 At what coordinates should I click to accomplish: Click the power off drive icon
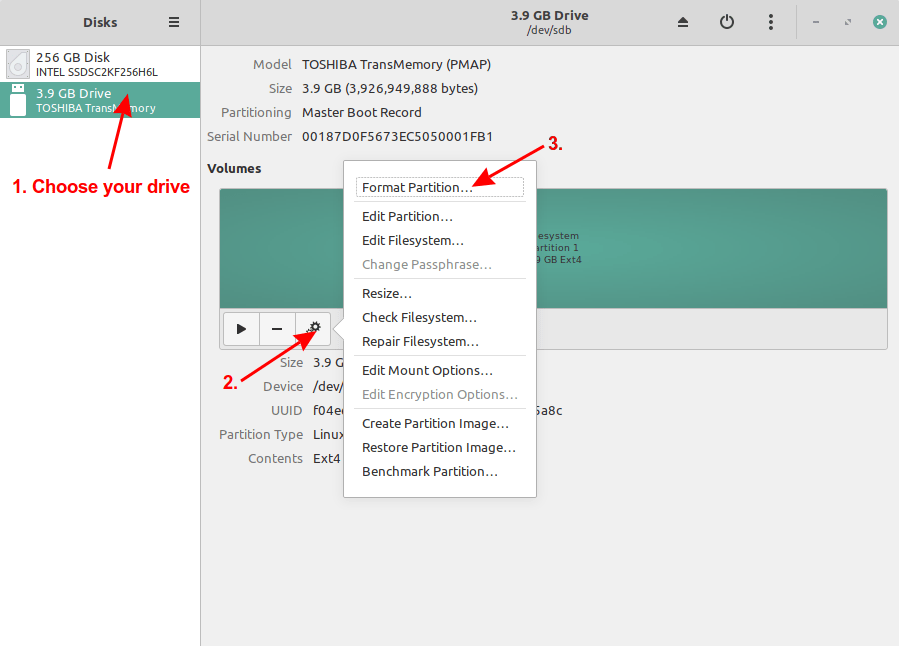727,21
